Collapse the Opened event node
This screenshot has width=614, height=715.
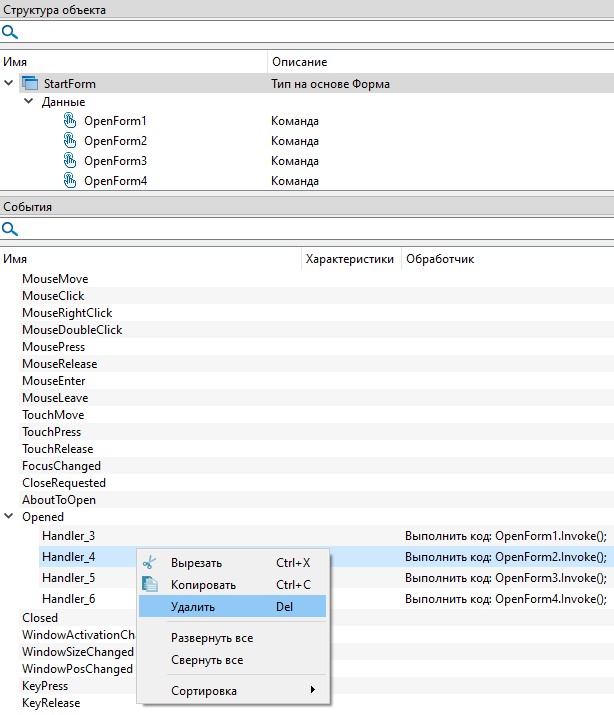[9, 517]
